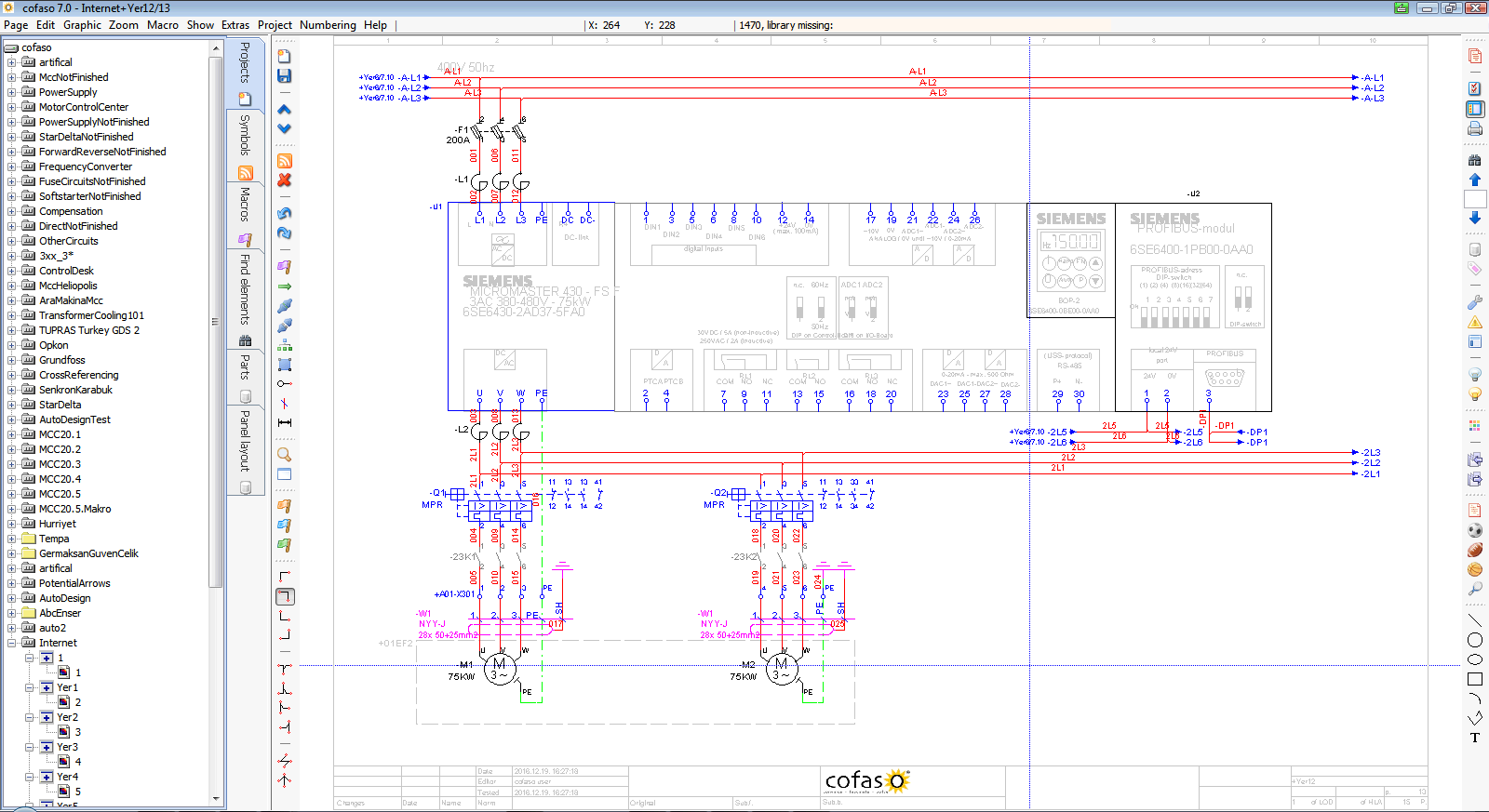Open the Page menu
The image size is (1489, 812).
coord(16,25)
